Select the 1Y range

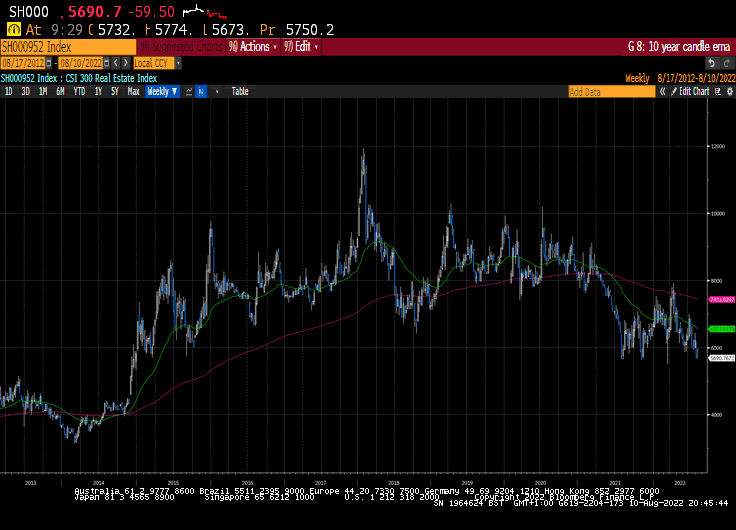(98, 92)
